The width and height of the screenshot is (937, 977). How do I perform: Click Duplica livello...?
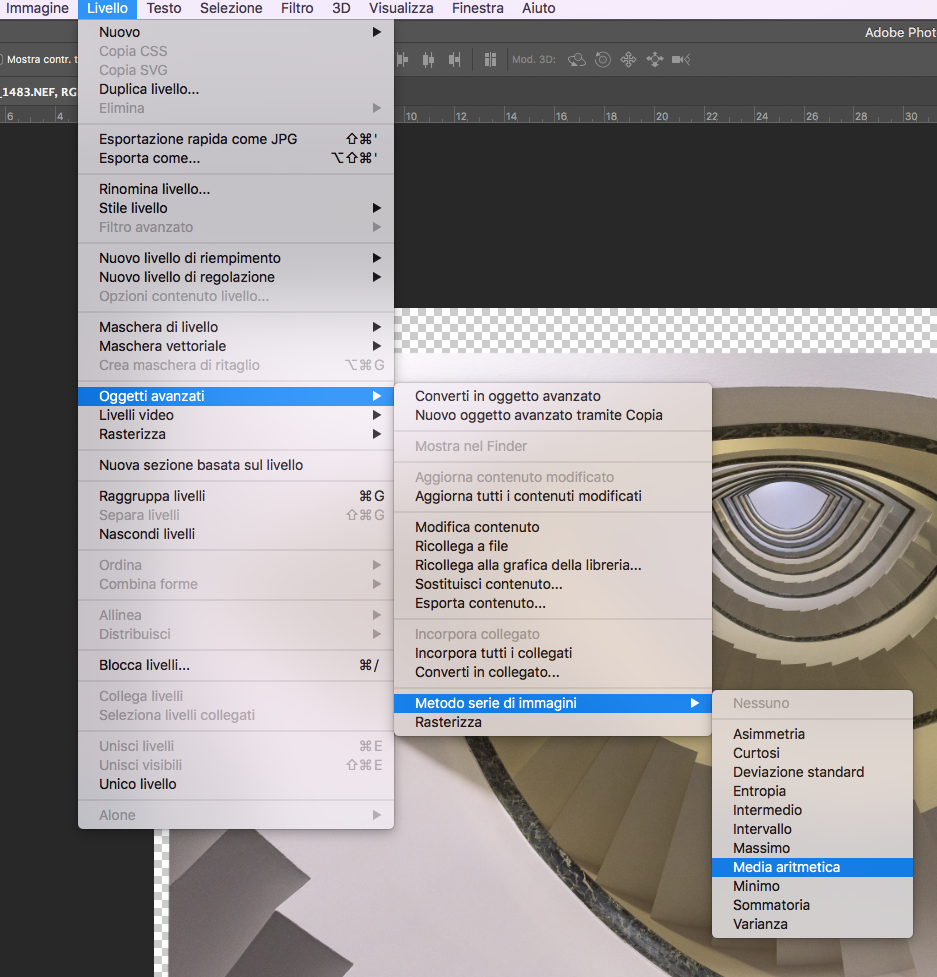[x=149, y=89]
